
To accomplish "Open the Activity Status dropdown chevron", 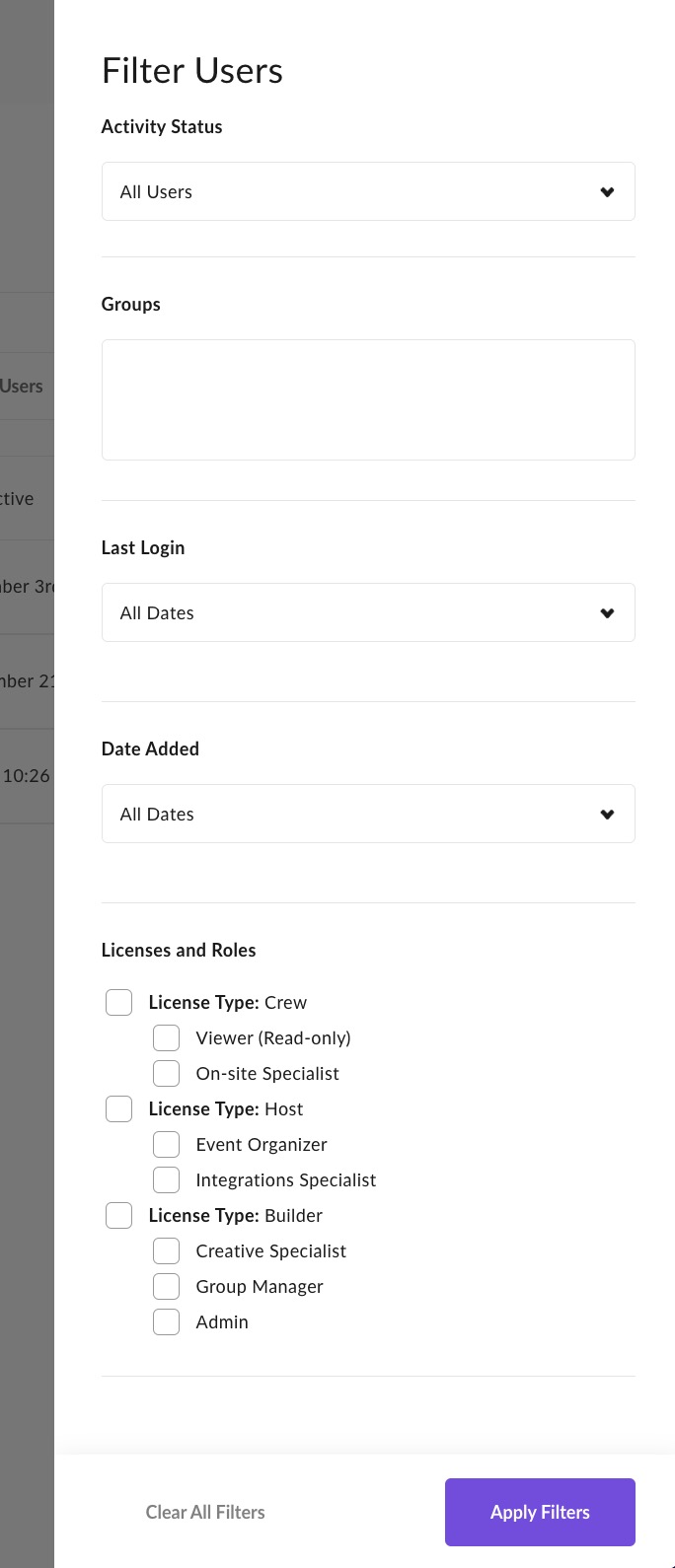I will click(x=607, y=192).
